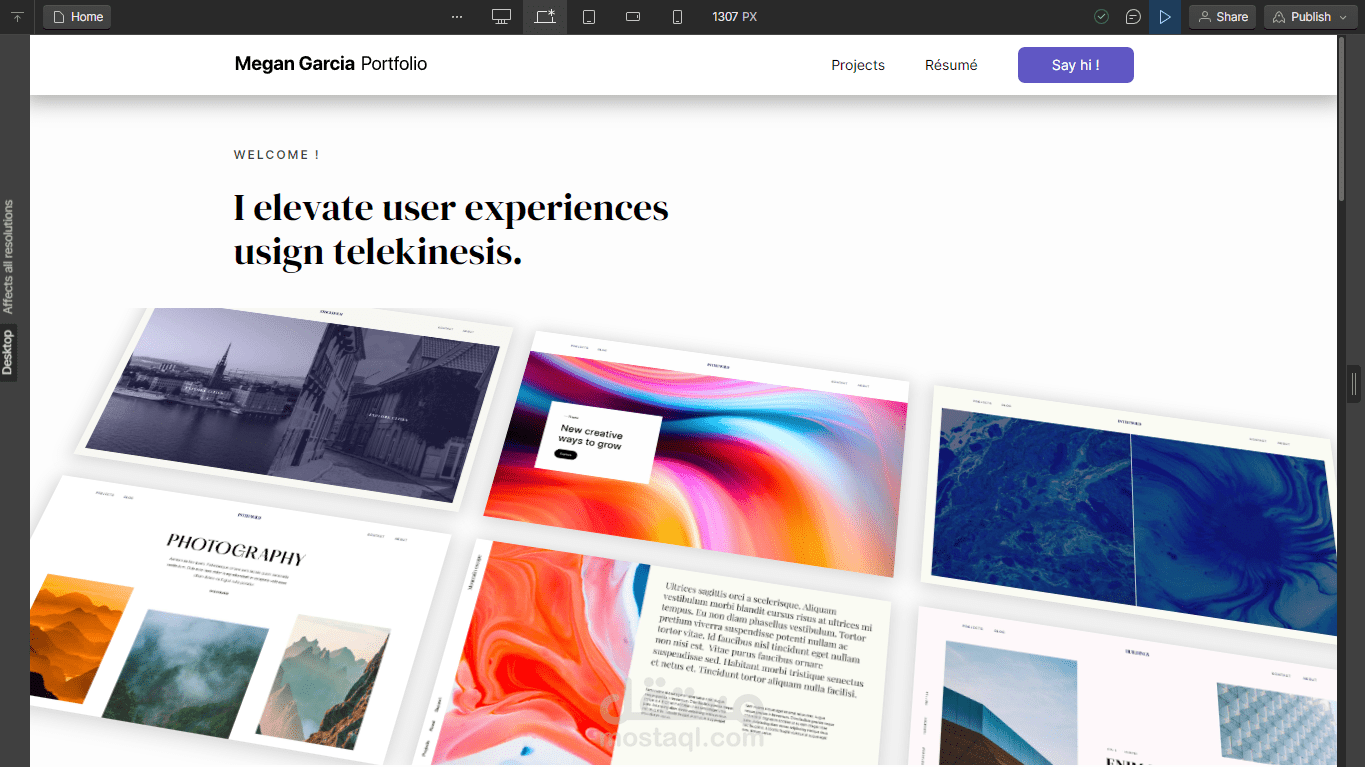Click the Share button
The image size is (1365, 767).
(x=1222, y=17)
